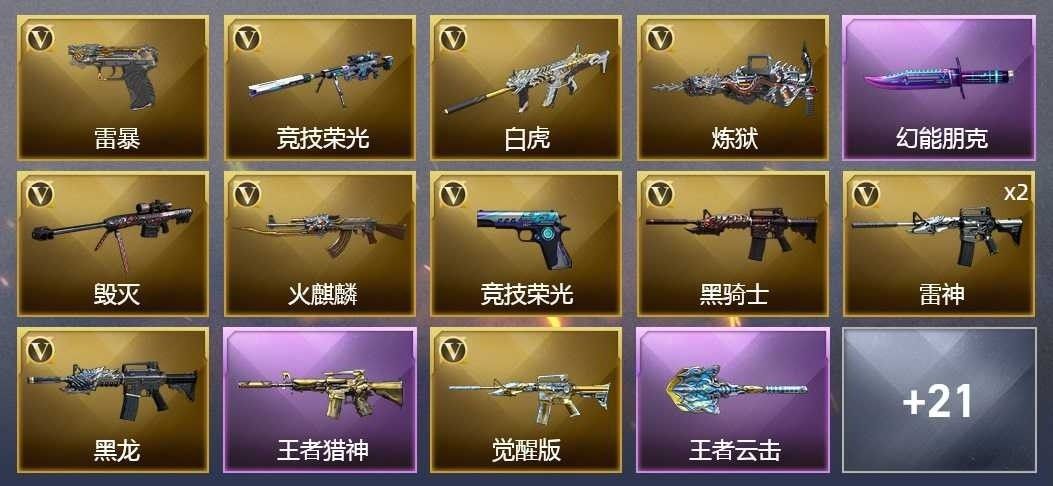Open the 觉醒版 rifle card
This screenshot has height=486, width=1053.
pyautogui.click(x=526, y=400)
